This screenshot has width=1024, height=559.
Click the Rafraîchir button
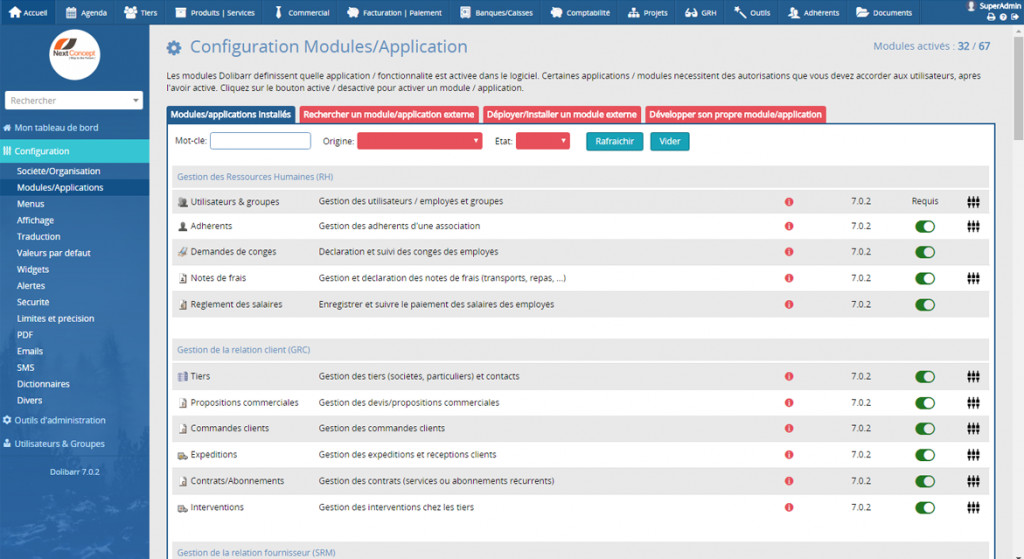click(x=614, y=141)
